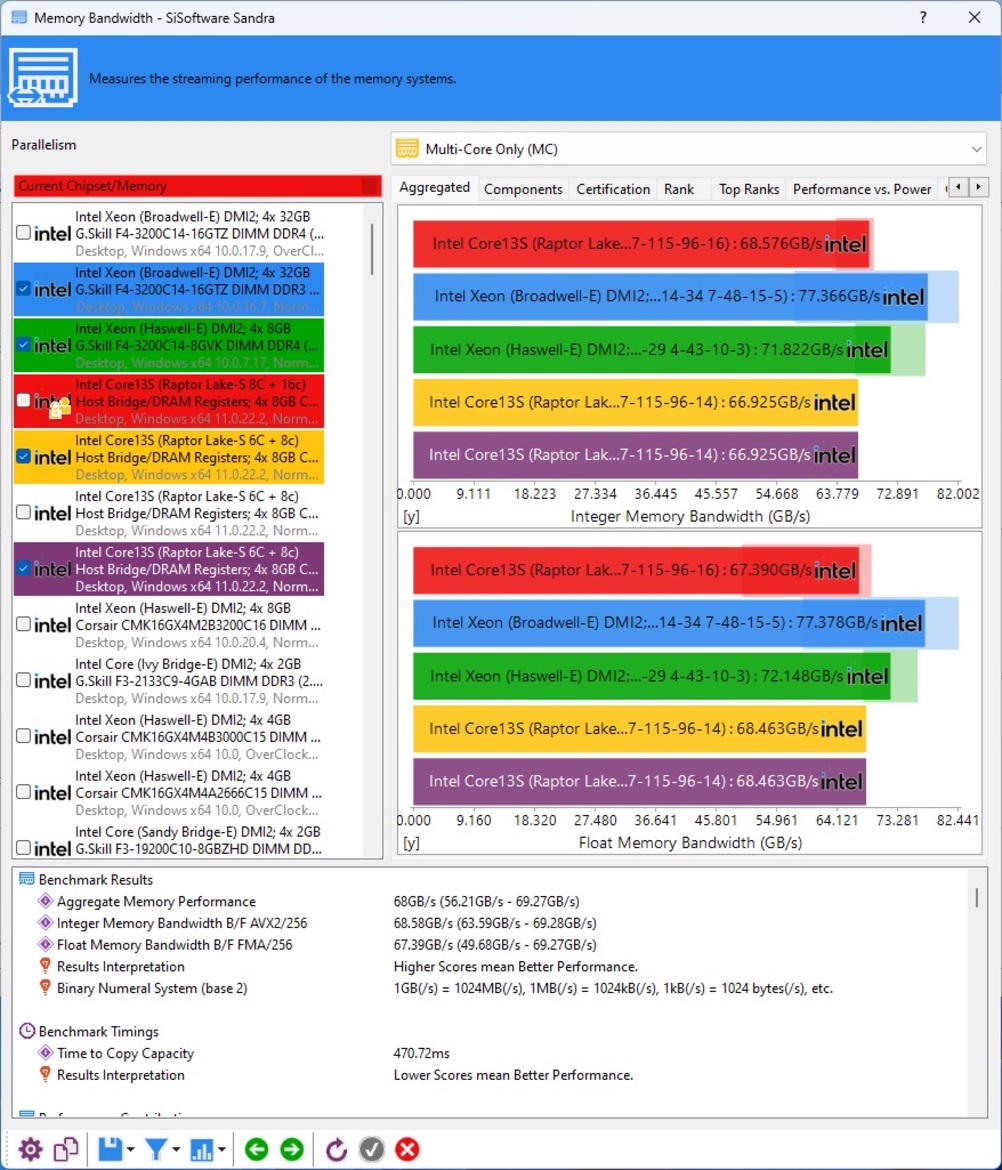Click red Raptor Lake 68.576GB/s integer bar
The image size is (1002, 1170).
point(642,244)
